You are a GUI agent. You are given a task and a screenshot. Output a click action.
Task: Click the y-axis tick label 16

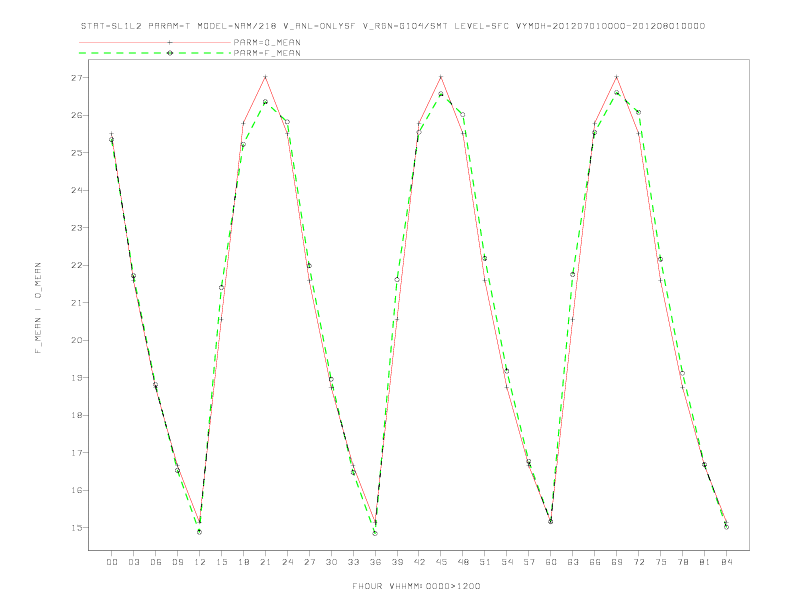pos(76,490)
